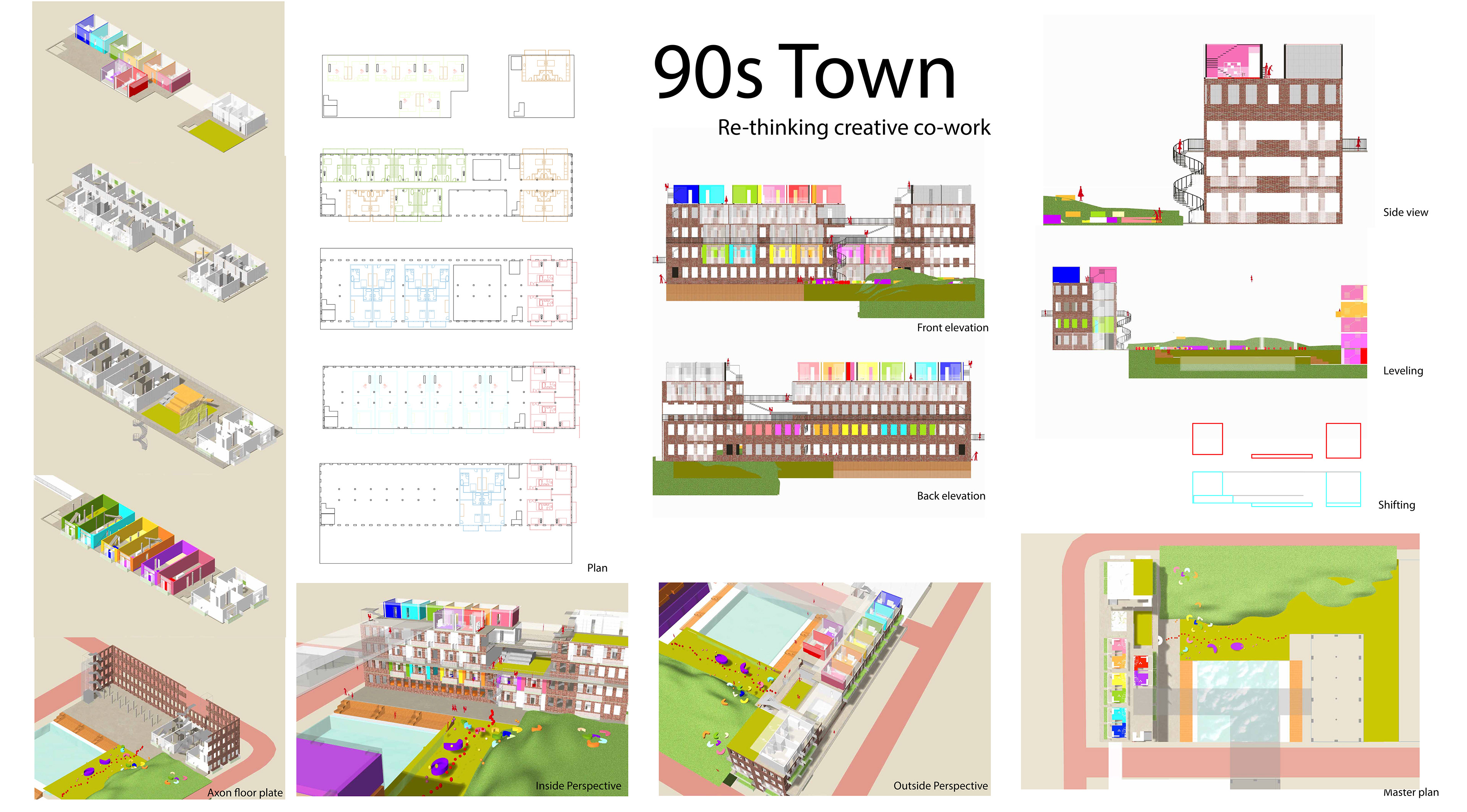
Task: Click the 'Outside Perspective' caption
Action: [940, 786]
